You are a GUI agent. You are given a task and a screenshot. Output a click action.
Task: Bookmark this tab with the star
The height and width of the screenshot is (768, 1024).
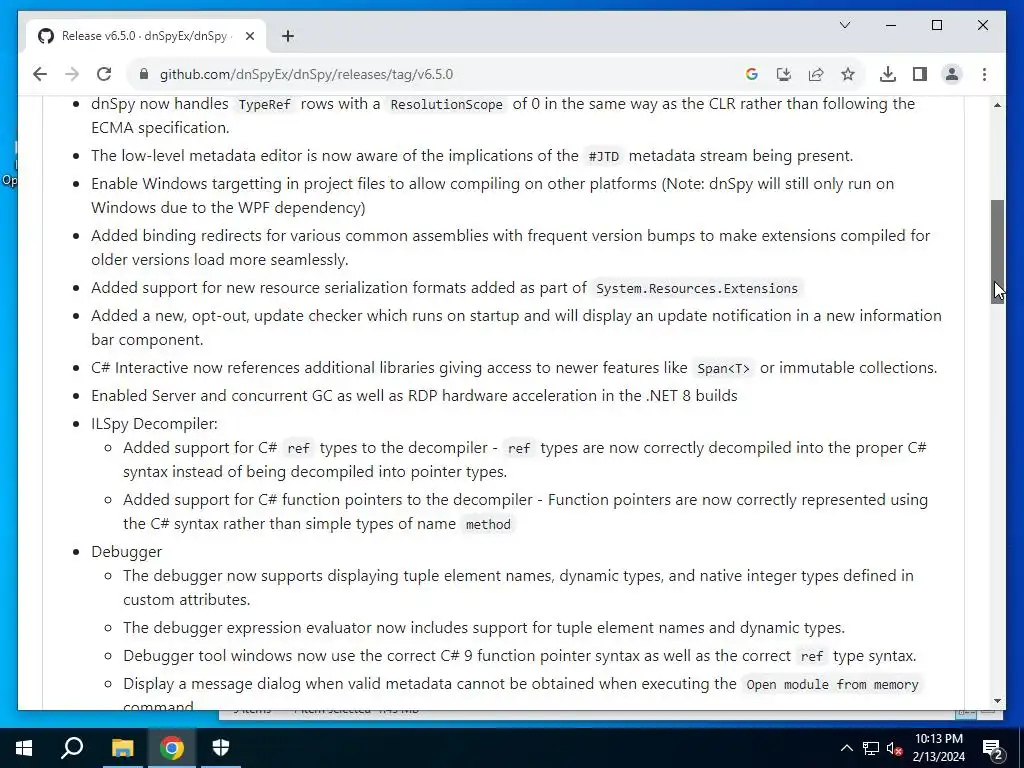[x=848, y=74]
